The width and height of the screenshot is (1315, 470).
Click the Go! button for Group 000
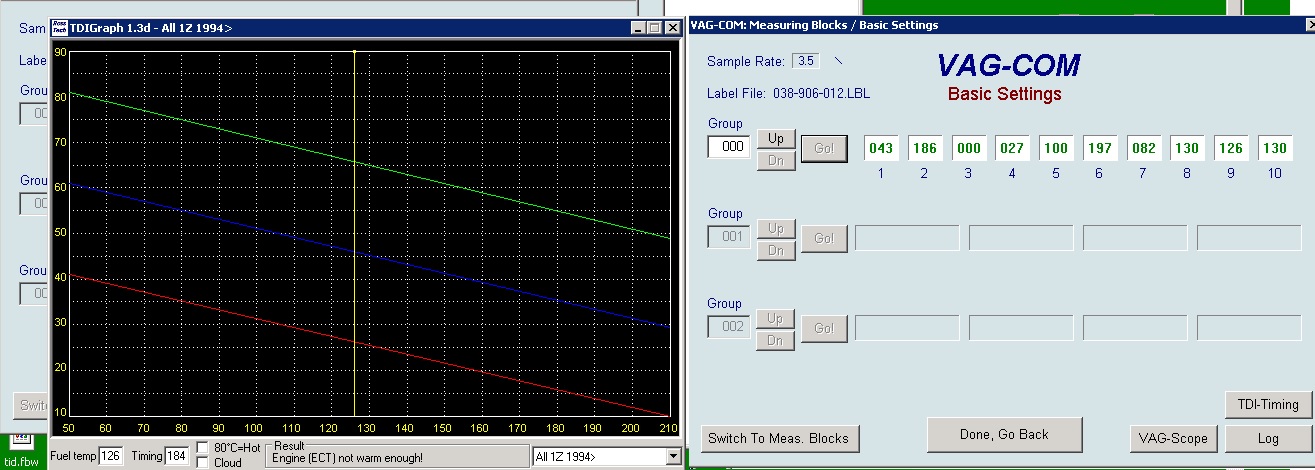[x=824, y=148]
